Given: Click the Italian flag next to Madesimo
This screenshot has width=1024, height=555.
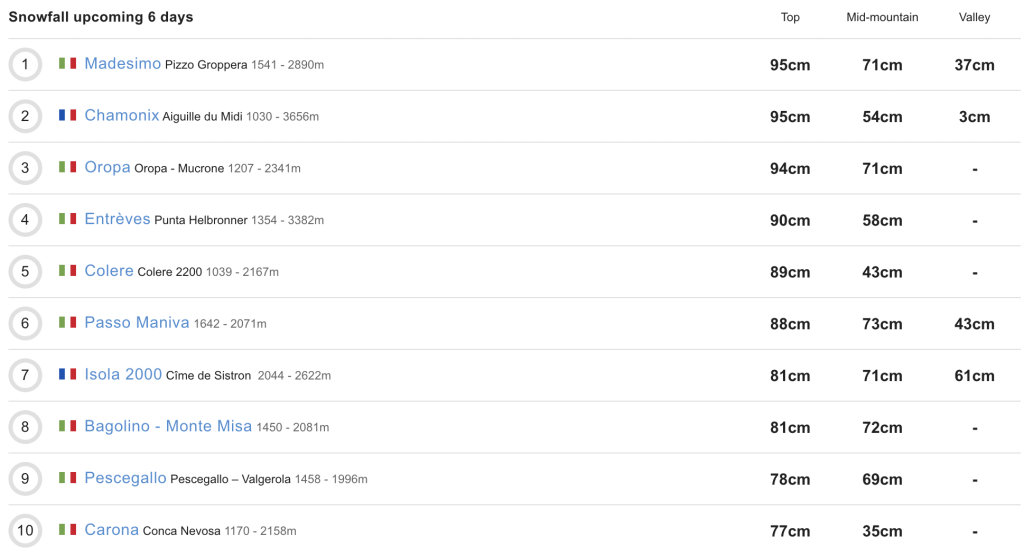Looking at the screenshot, I should [x=67, y=64].
